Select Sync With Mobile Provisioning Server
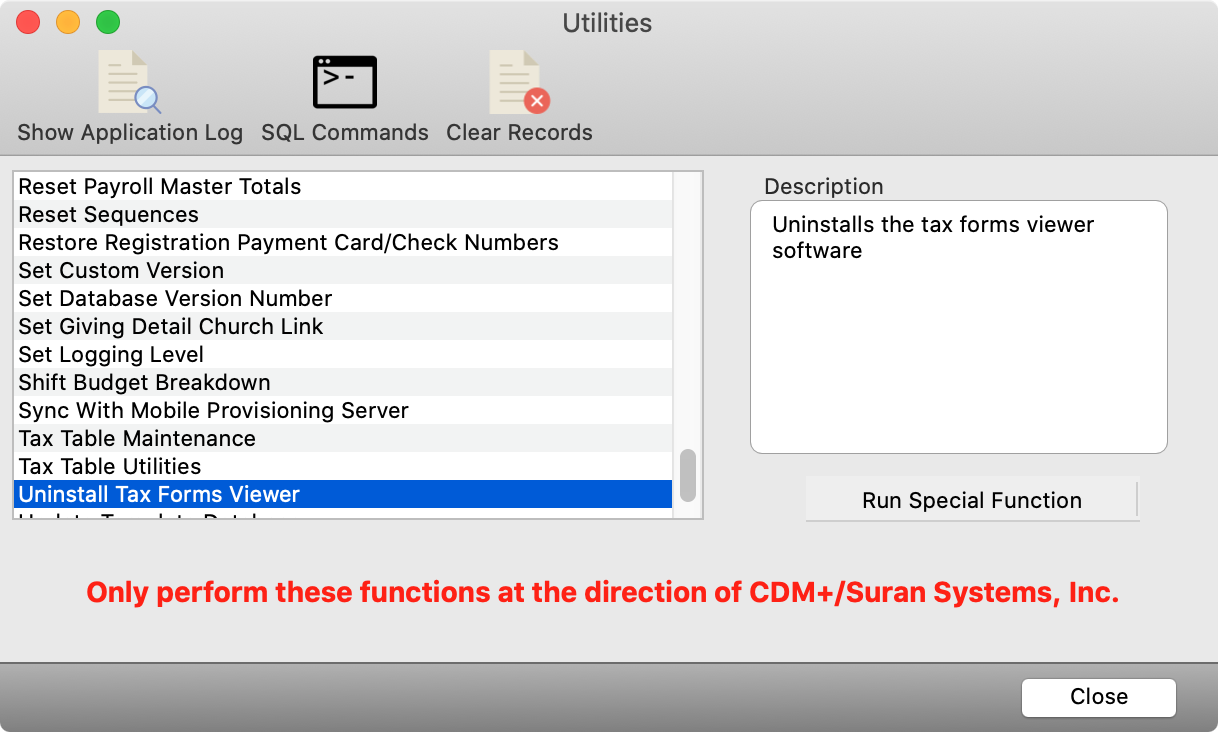1218x732 pixels. pos(213,411)
